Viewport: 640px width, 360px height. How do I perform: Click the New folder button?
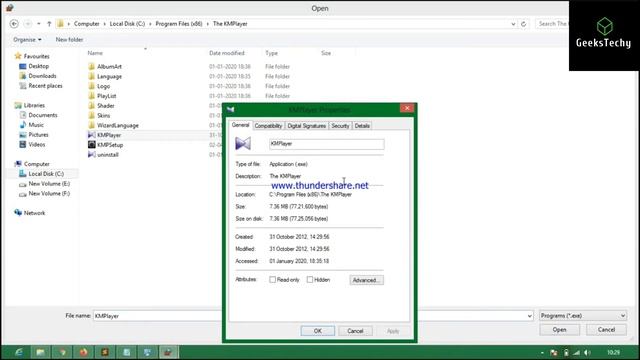[x=69, y=40]
